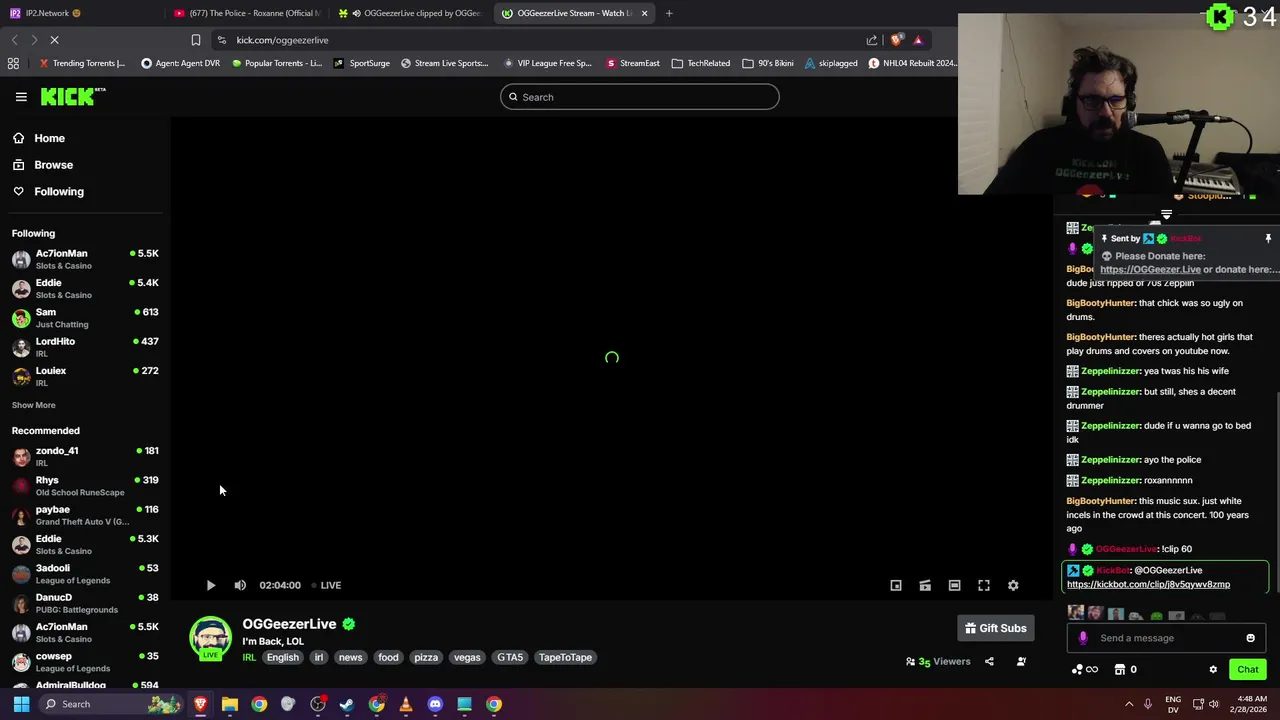Select the vegas stream tag
Viewport: 1280px width, 720px height.
[467, 657]
